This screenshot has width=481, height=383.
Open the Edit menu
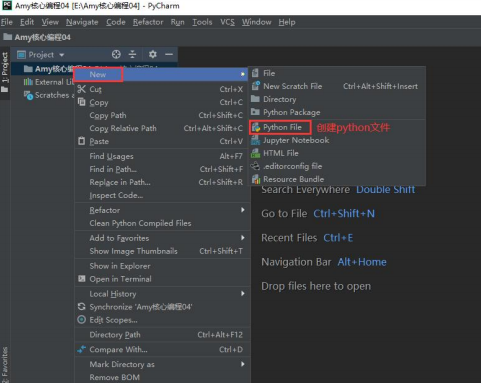27,22
